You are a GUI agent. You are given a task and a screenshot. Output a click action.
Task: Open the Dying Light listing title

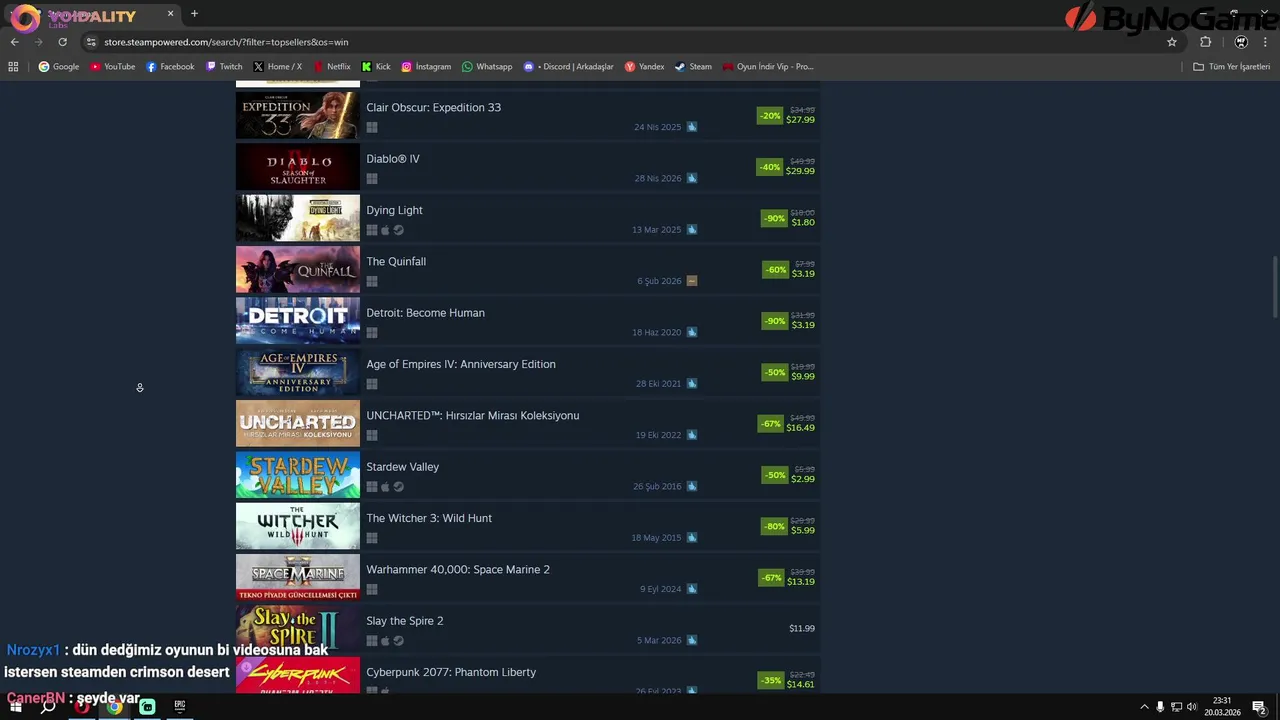pyautogui.click(x=394, y=210)
